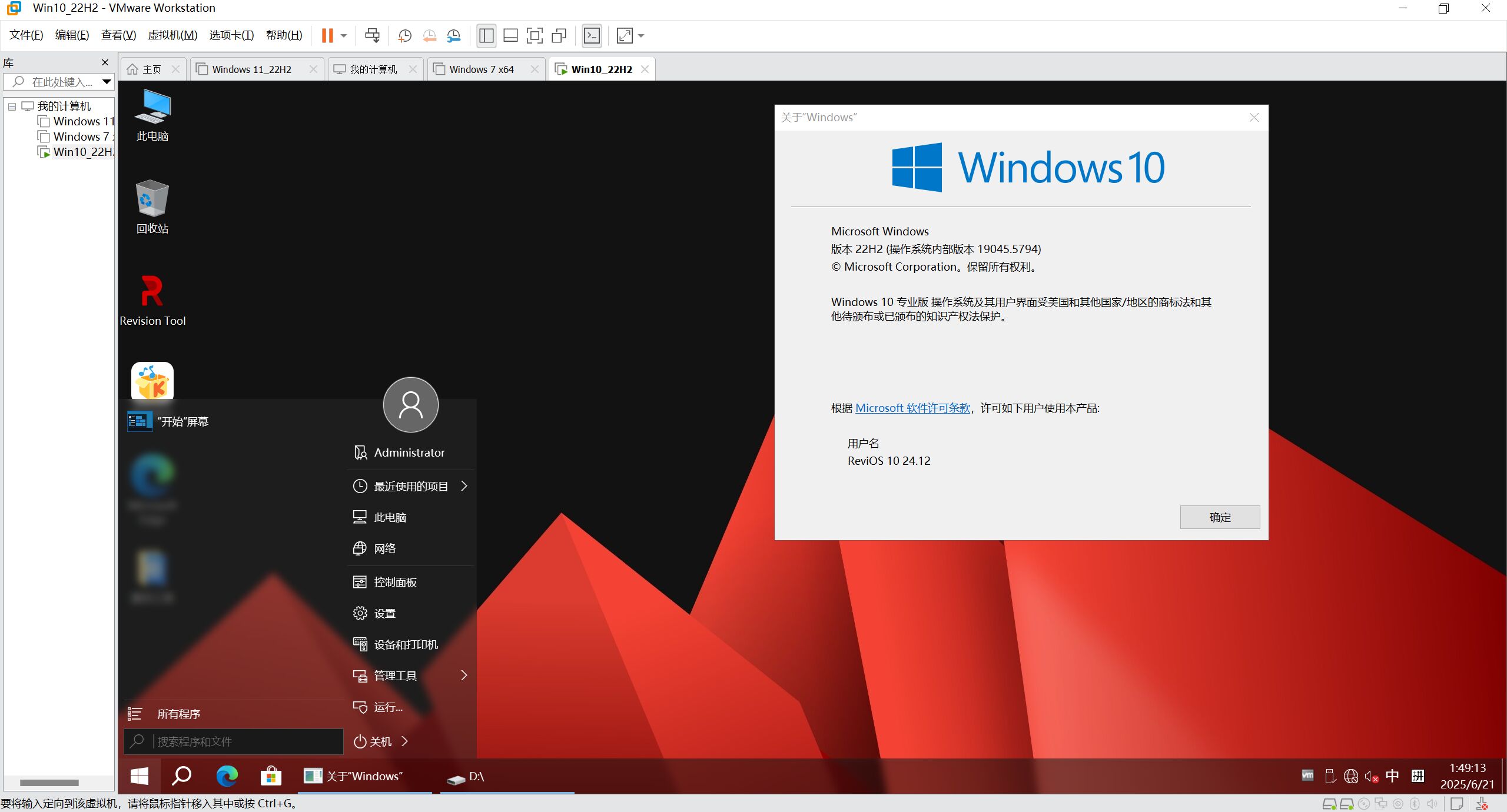Click the library panel horizontal scrollbar
1507x812 pixels.
pos(49,783)
